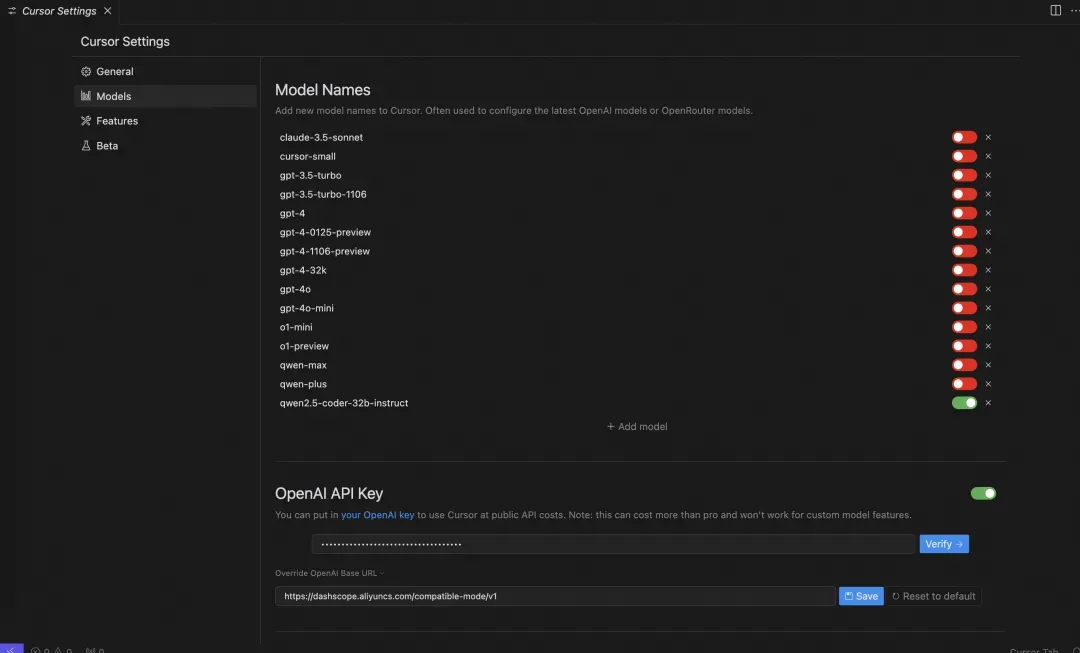Turn off the OpenAI API Key switch
Screen dimensions: 1080x653
point(983,493)
